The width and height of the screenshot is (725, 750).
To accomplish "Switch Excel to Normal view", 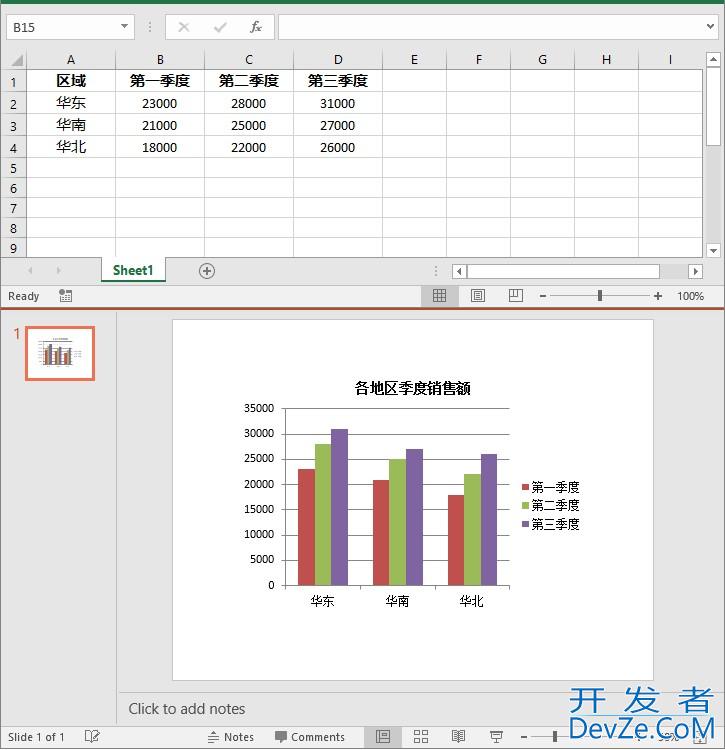I will (x=439, y=296).
